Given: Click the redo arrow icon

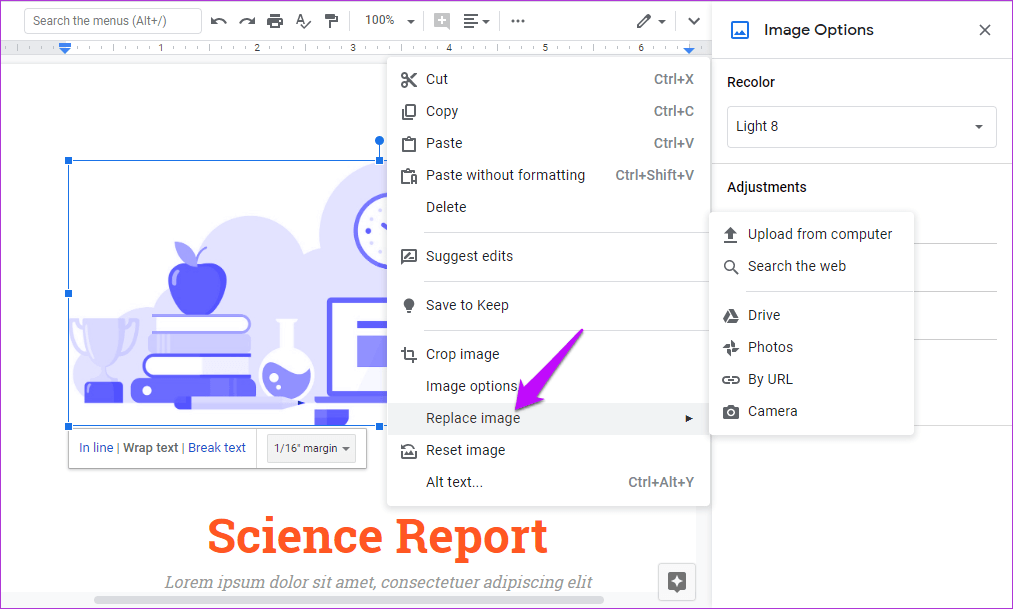Looking at the screenshot, I should 246,21.
